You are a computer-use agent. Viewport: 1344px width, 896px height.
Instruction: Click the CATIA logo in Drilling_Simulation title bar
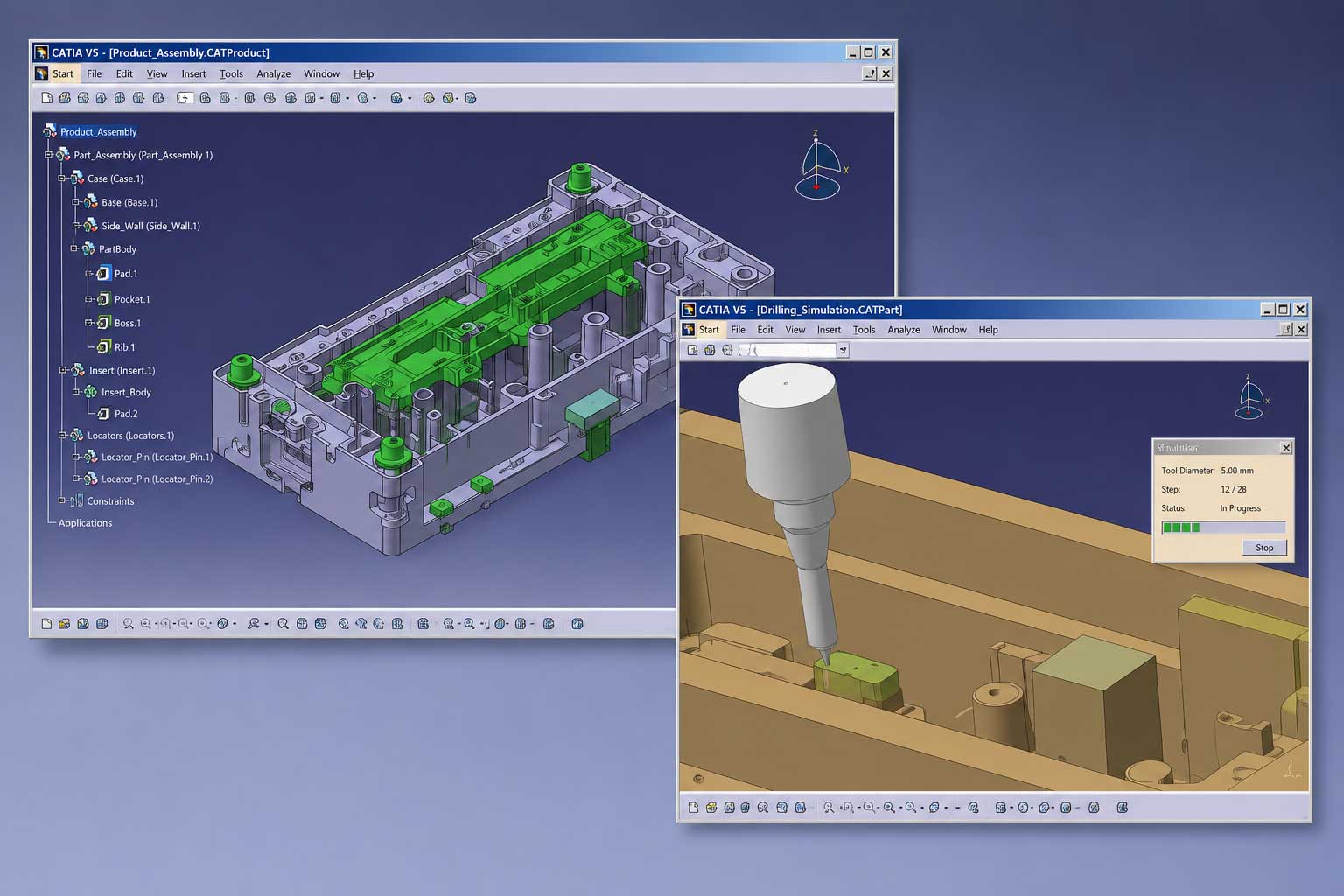689,310
